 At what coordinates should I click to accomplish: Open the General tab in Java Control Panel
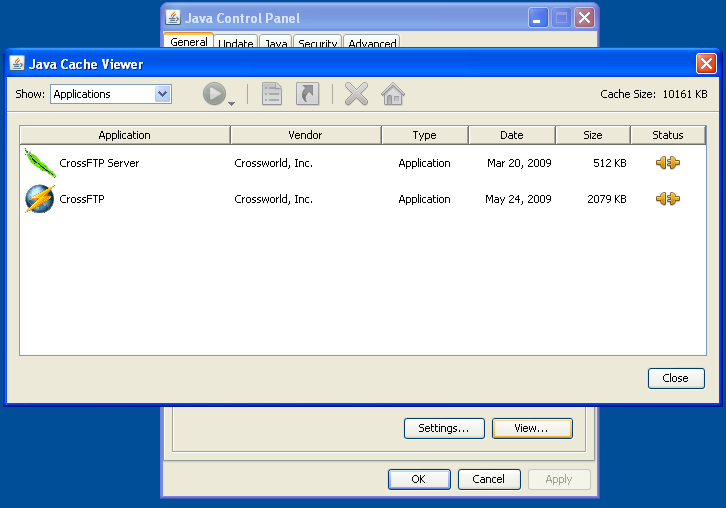click(188, 41)
